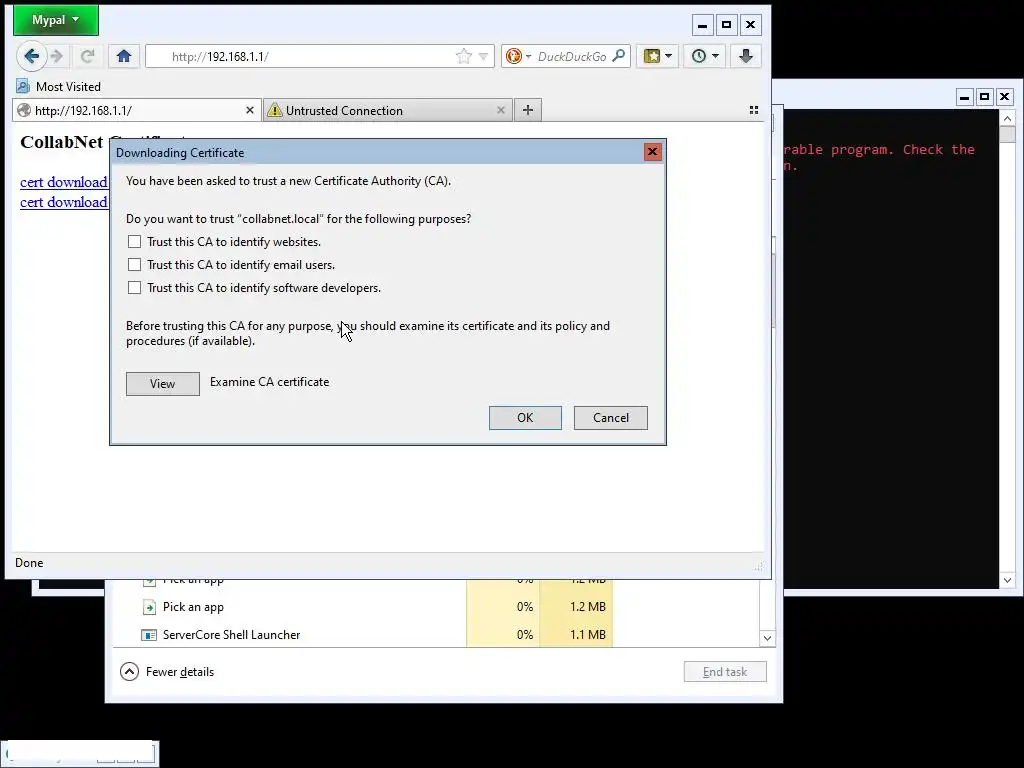Confirm certificate dialog with OK

(525, 418)
